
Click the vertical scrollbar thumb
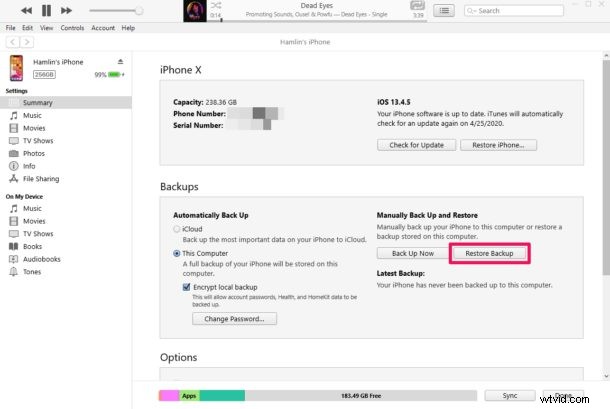click(606, 167)
